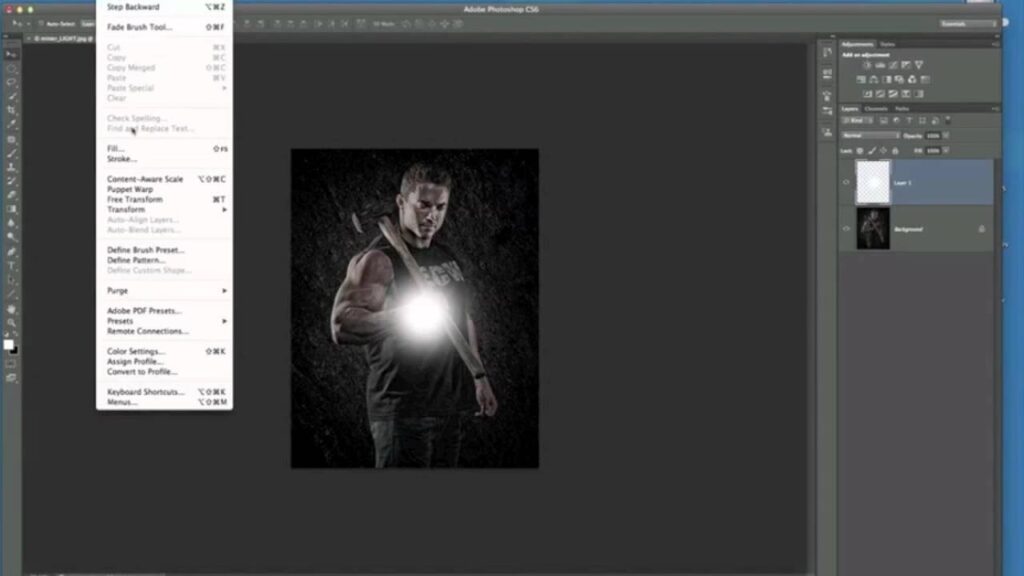Expand the Opacity value dropdown arrow

pos(946,135)
